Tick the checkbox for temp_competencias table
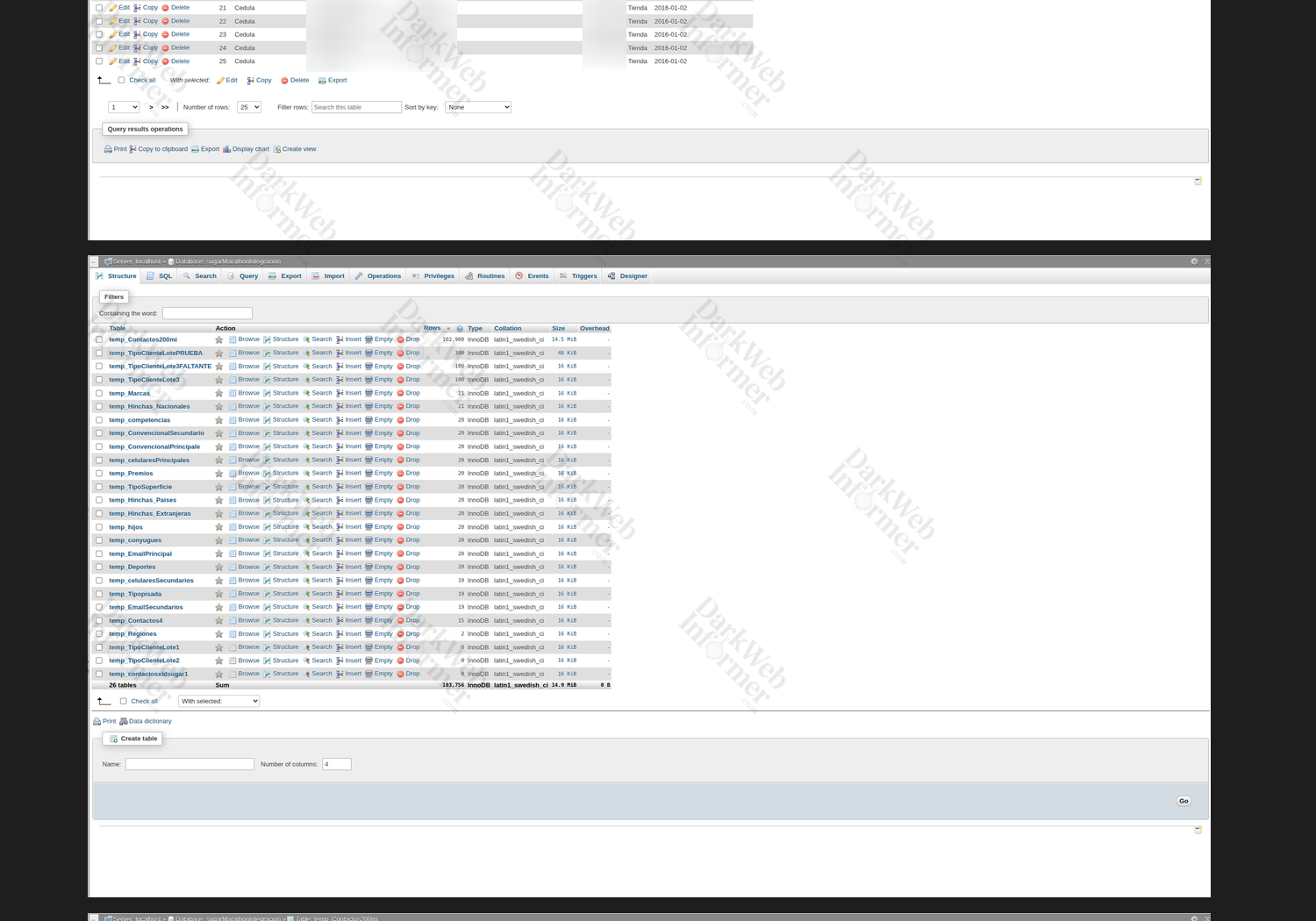Viewport: 1316px width, 921px height. (x=99, y=420)
